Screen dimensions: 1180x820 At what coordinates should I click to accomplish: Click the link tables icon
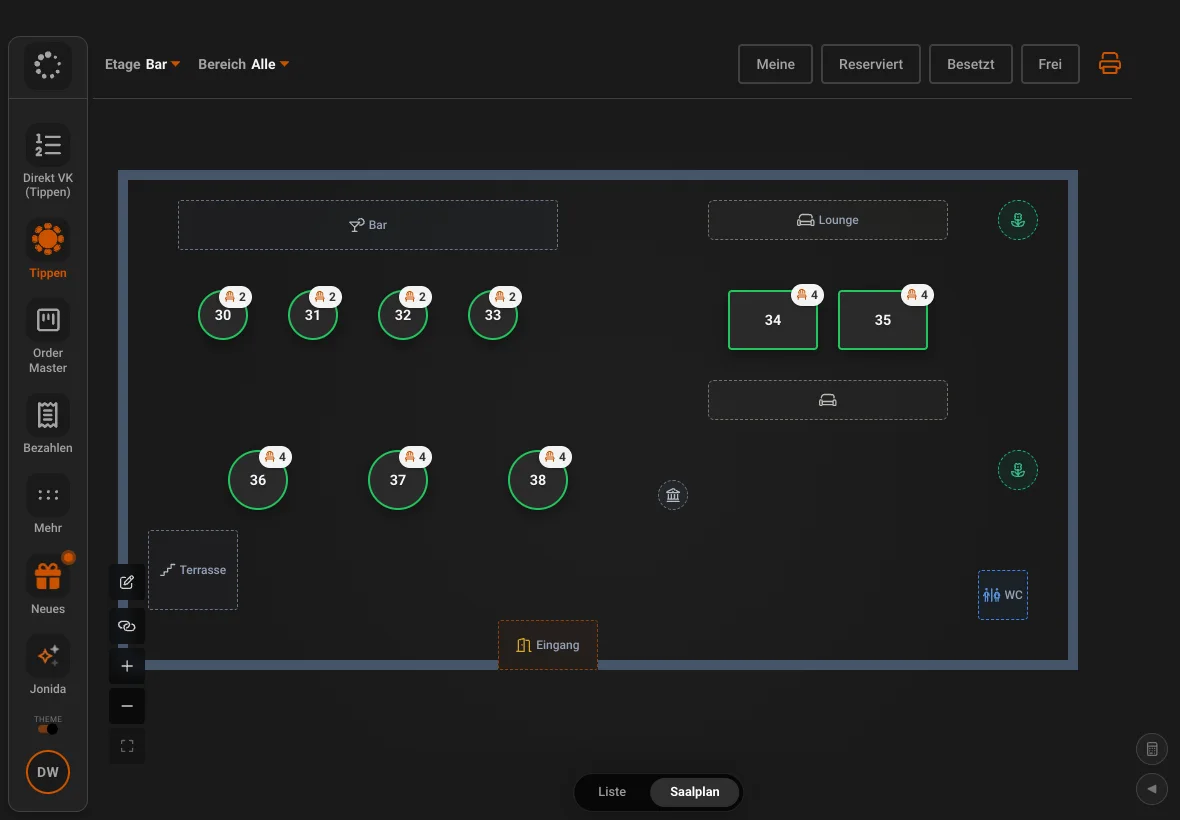126,626
